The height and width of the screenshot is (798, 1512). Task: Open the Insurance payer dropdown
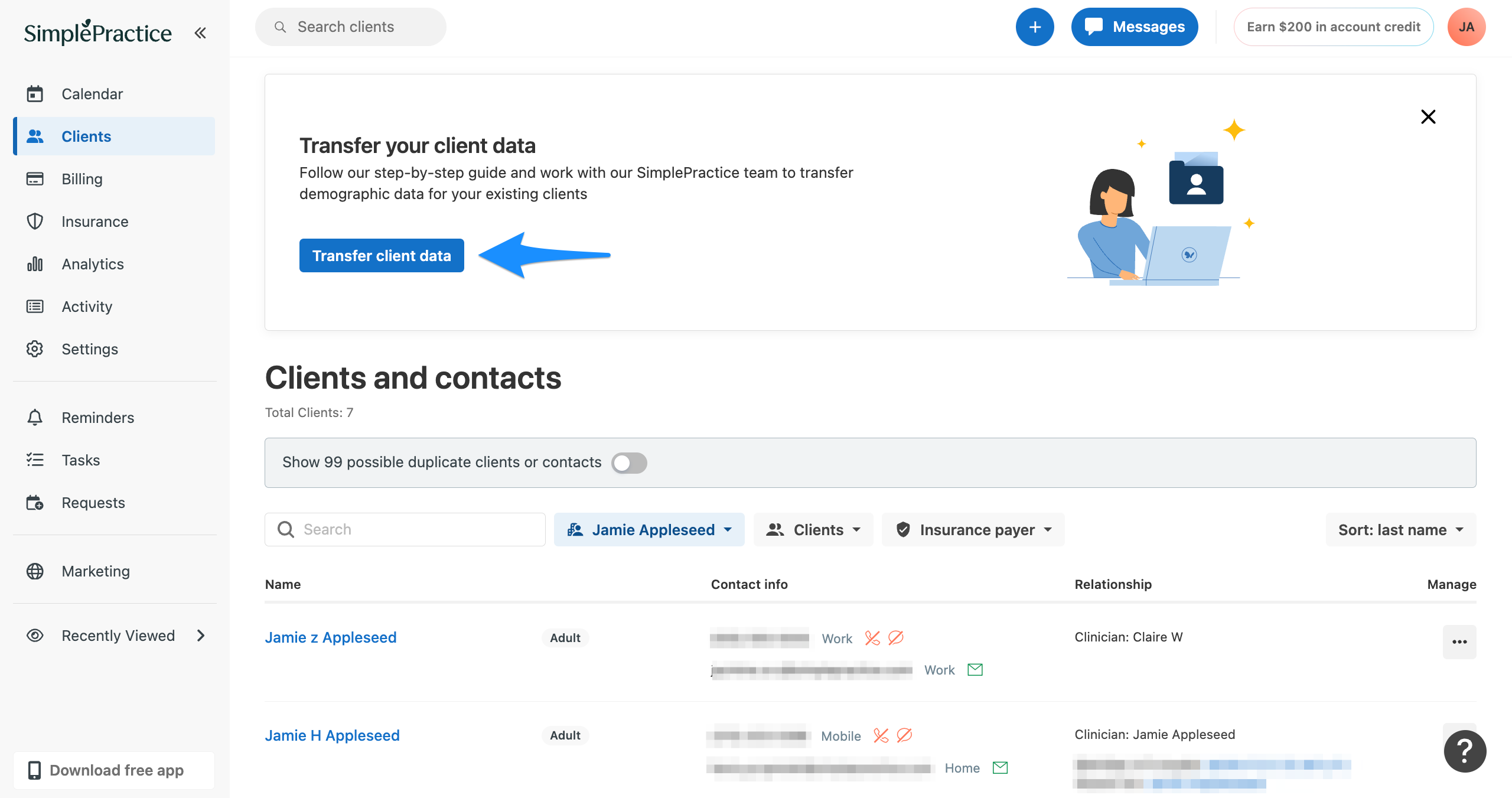coord(973,529)
